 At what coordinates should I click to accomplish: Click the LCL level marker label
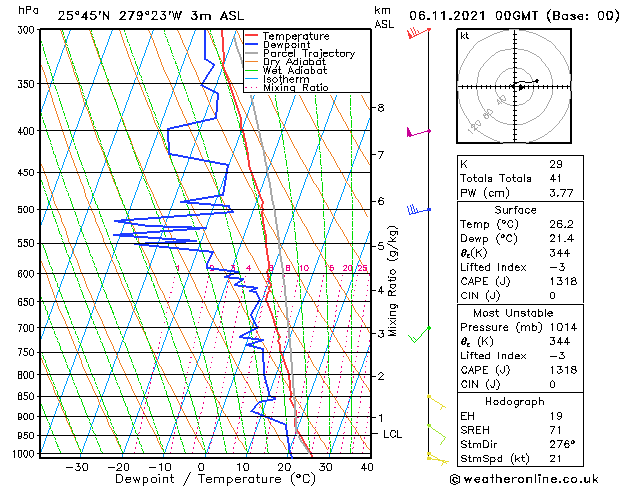[x=392, y=434]
